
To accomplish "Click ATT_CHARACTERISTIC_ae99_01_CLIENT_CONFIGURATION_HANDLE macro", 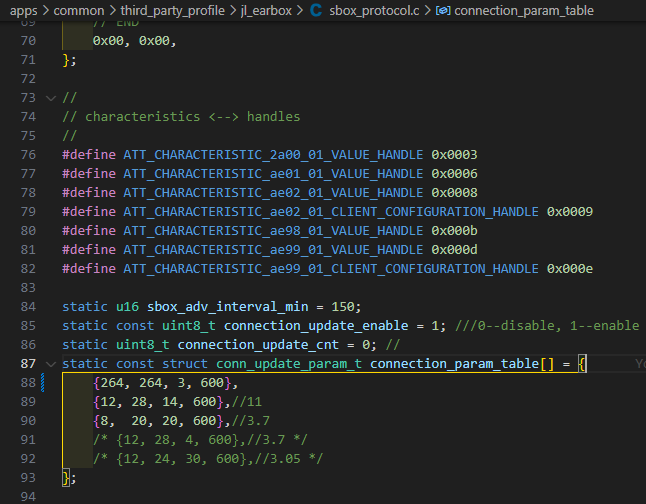I will (331, 269).
